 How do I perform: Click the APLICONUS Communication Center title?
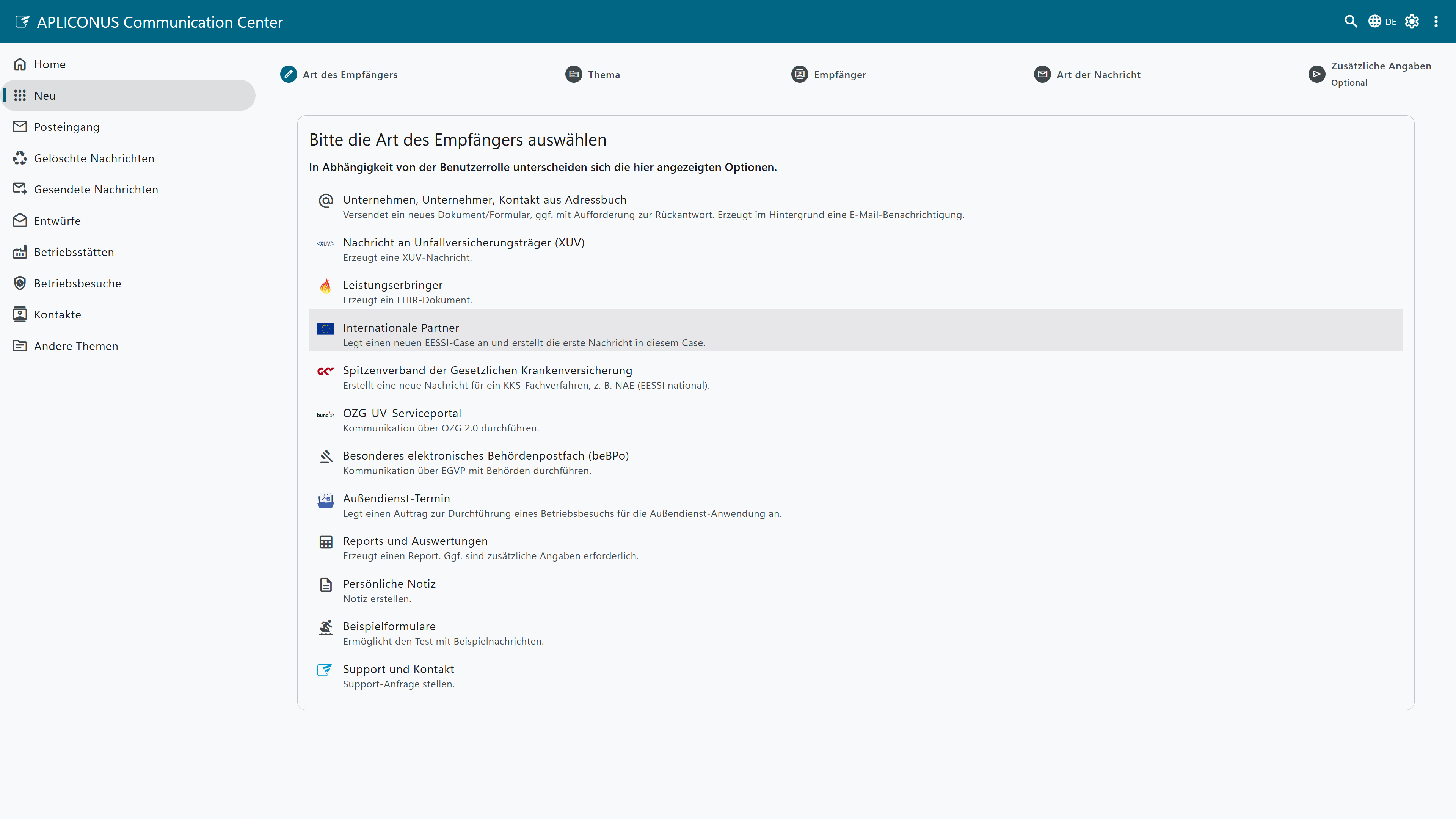click(160, 22)
